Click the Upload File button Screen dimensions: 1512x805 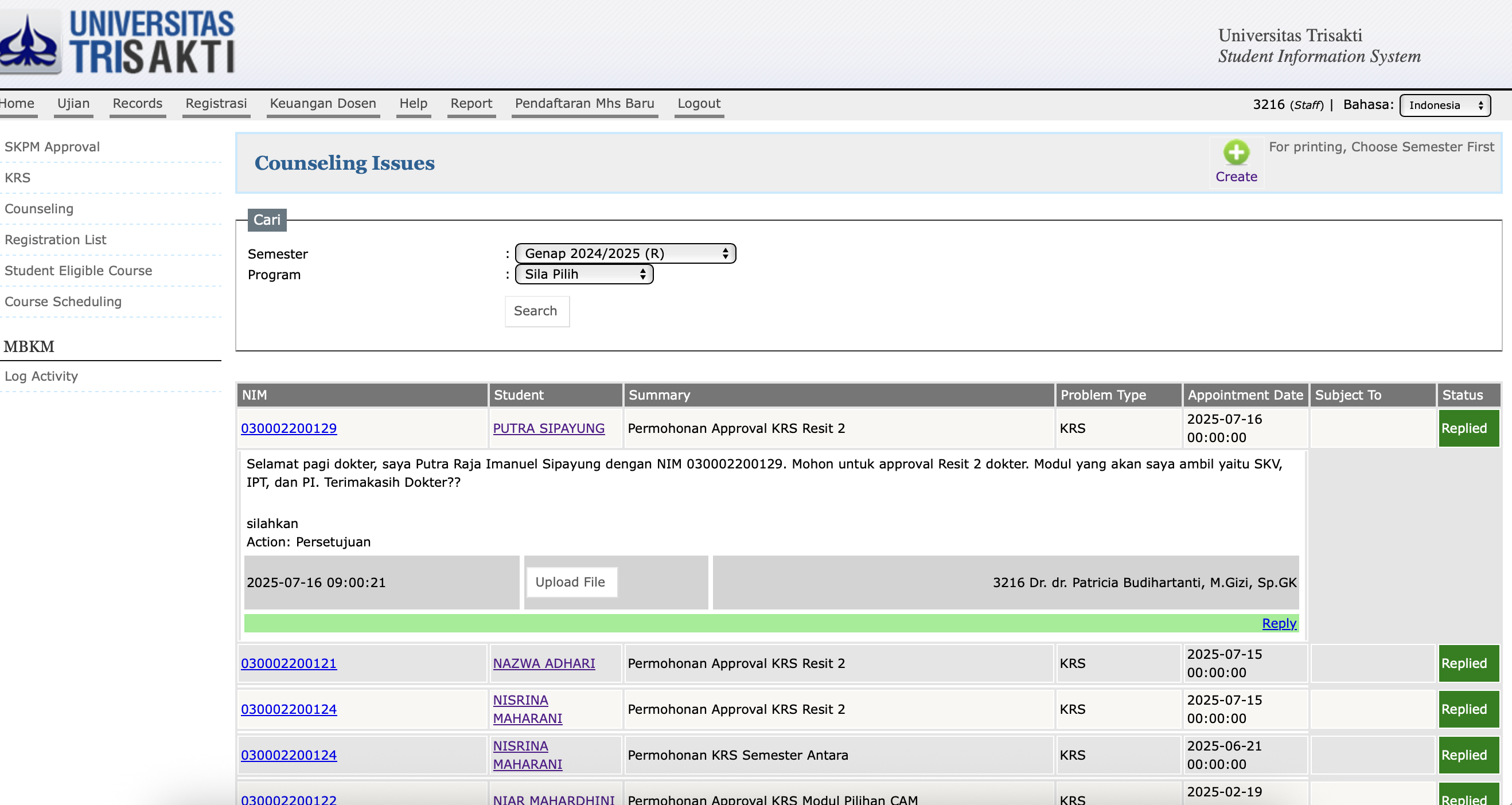[571, 582]
